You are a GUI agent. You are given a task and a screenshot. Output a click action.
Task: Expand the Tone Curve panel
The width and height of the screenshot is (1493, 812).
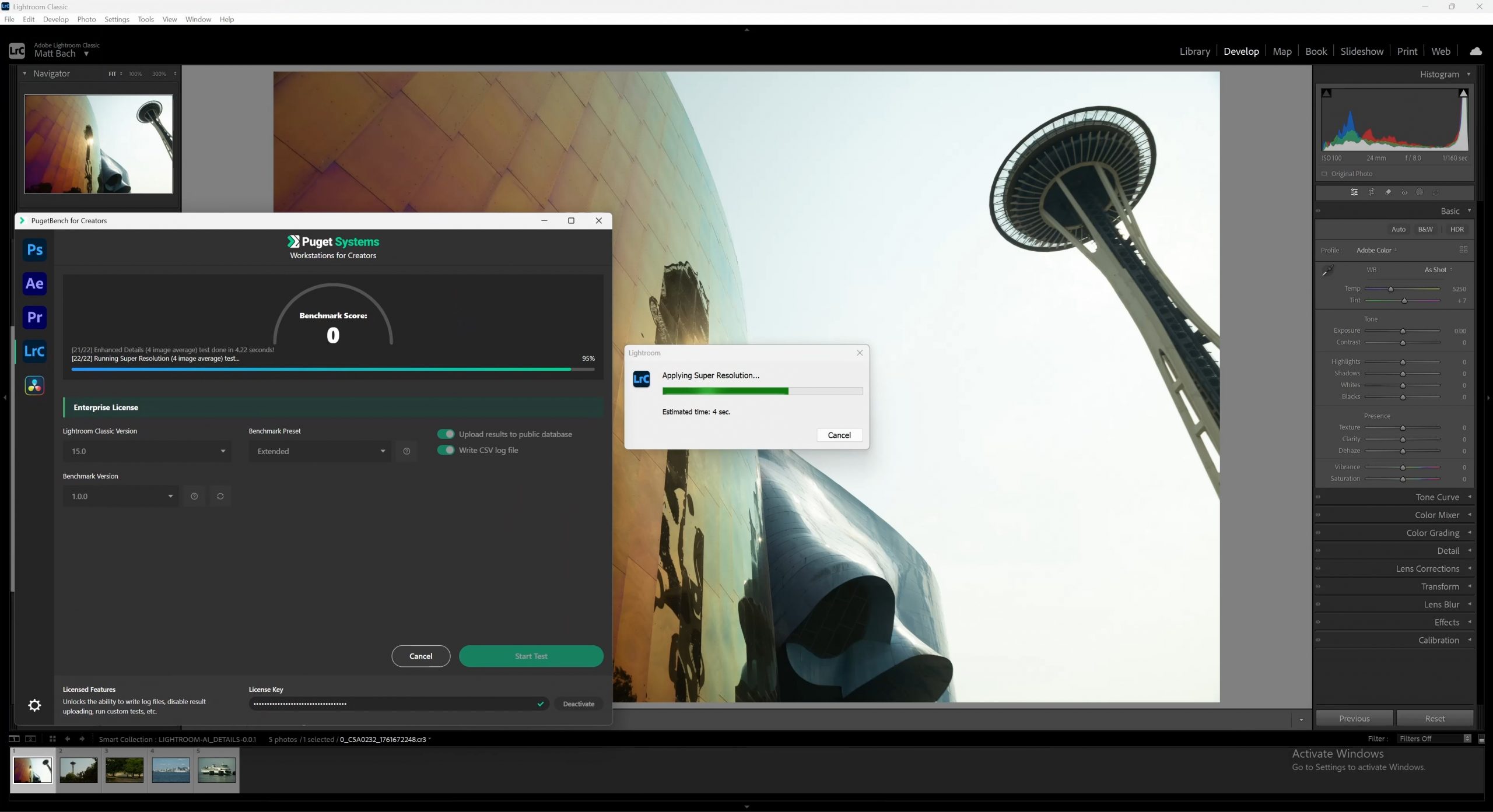point(1436,497)
